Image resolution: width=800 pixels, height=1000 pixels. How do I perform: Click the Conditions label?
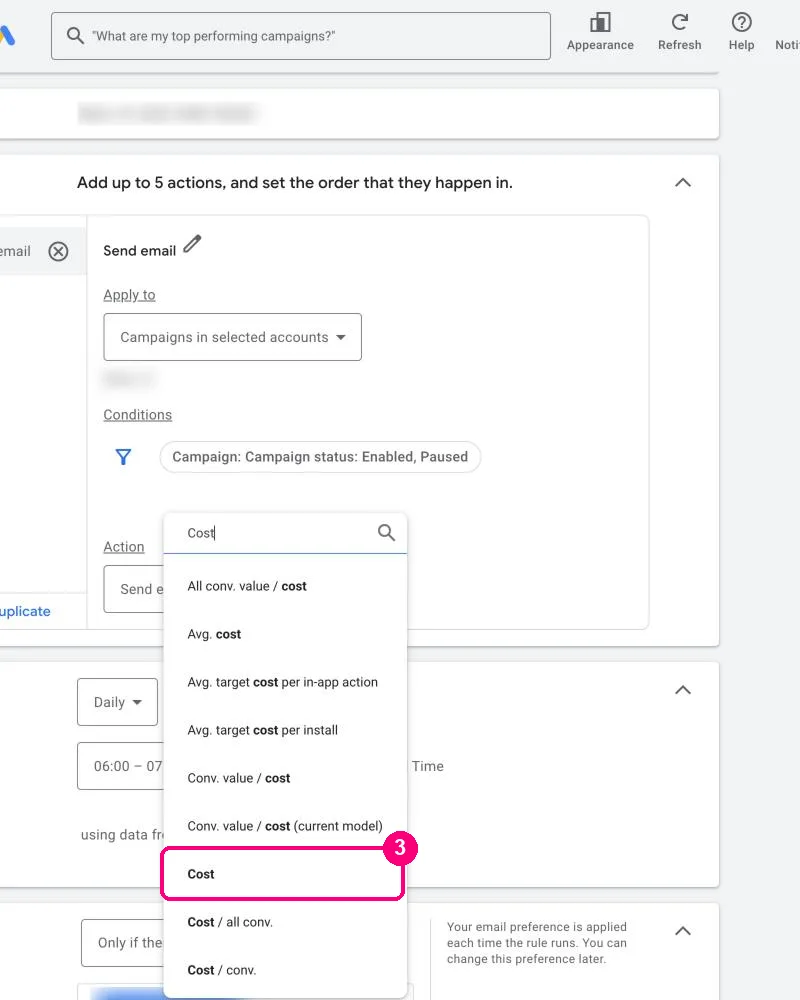tap(138, 415)
